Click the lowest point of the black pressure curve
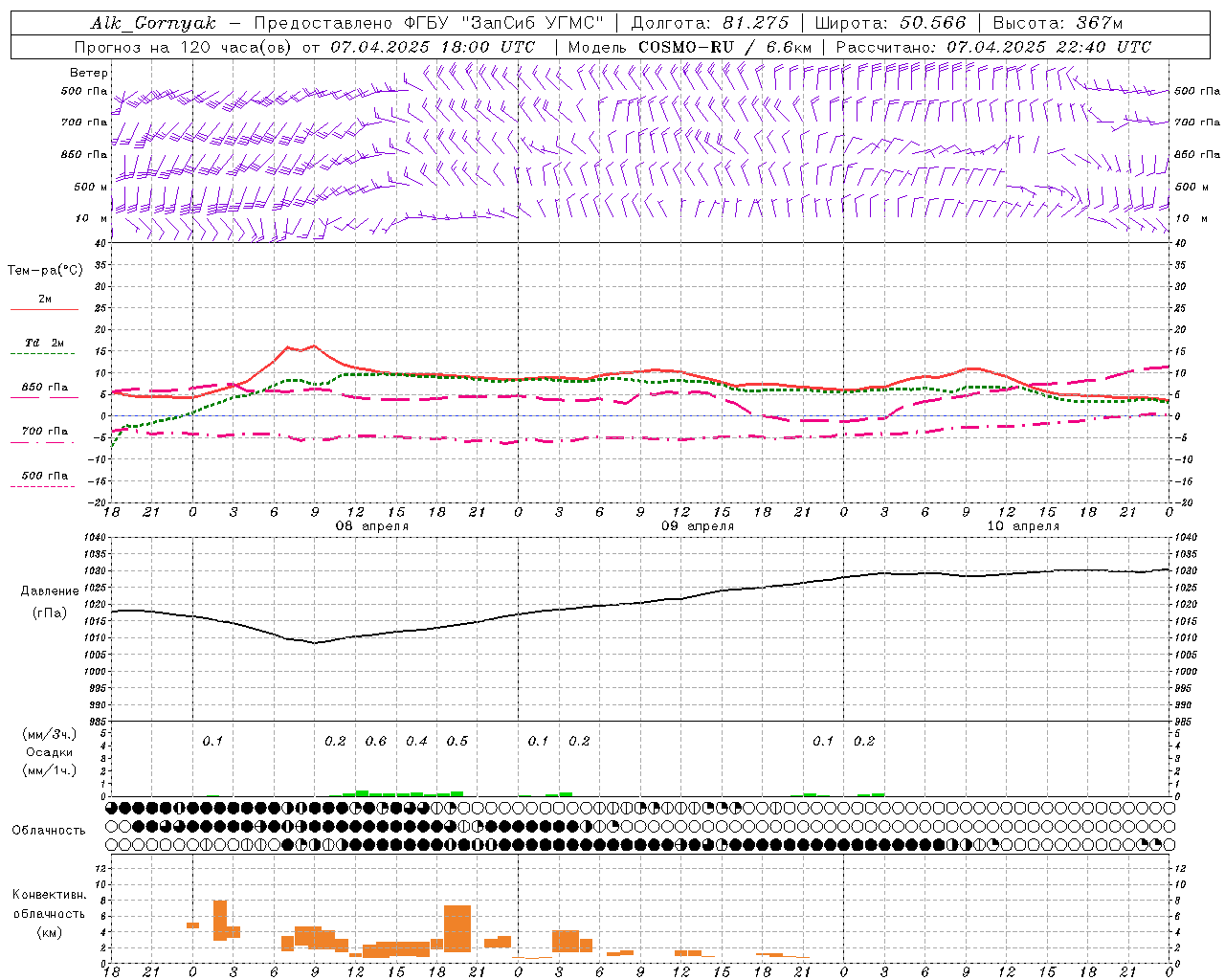Screen dimensions: 1225x980 coord(315,643)
